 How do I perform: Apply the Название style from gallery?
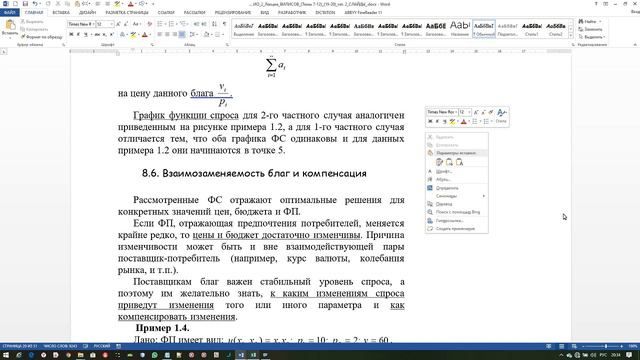point(460,29)
